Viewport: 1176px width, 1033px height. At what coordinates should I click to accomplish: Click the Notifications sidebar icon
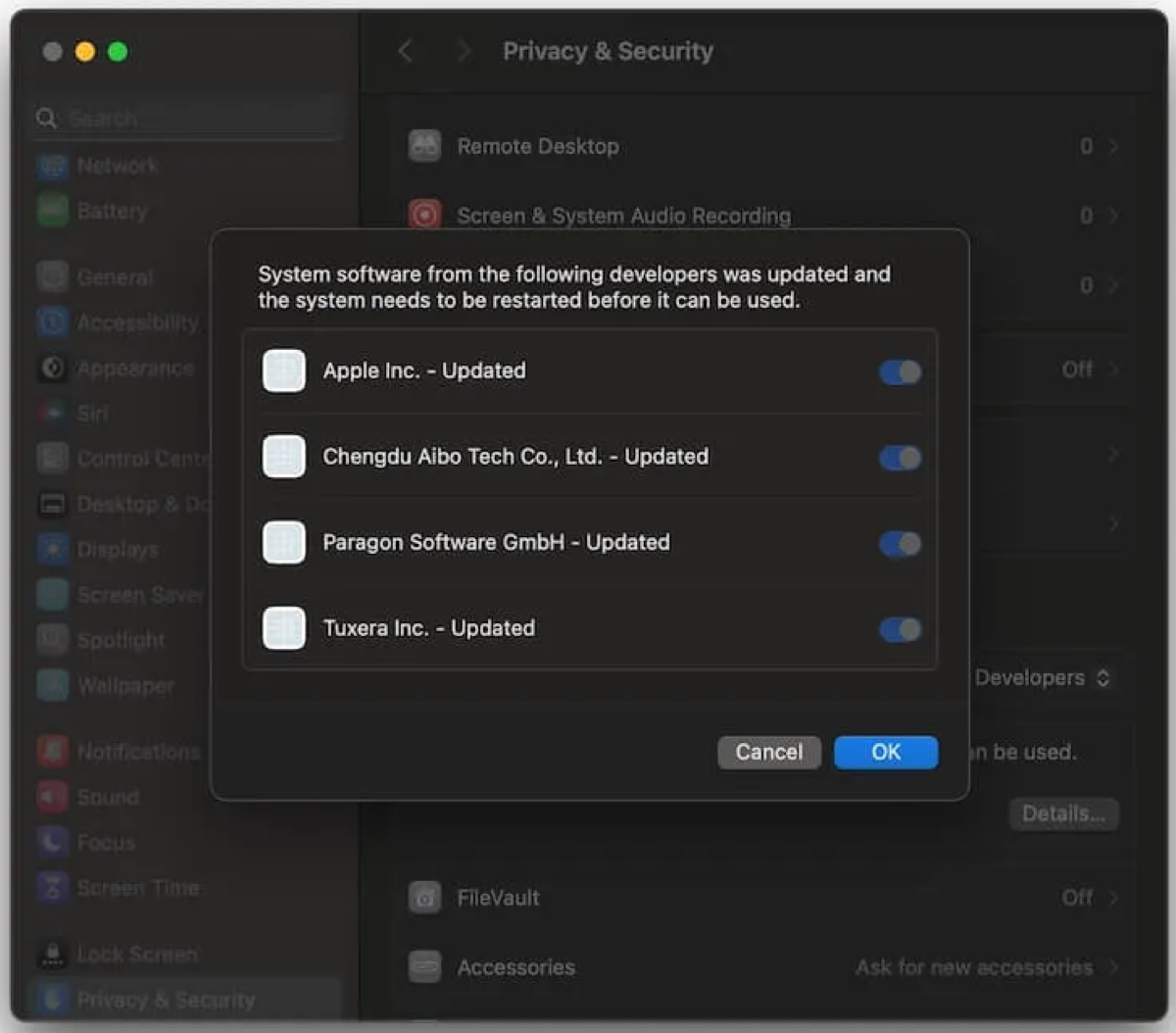[x=53, y=752]
